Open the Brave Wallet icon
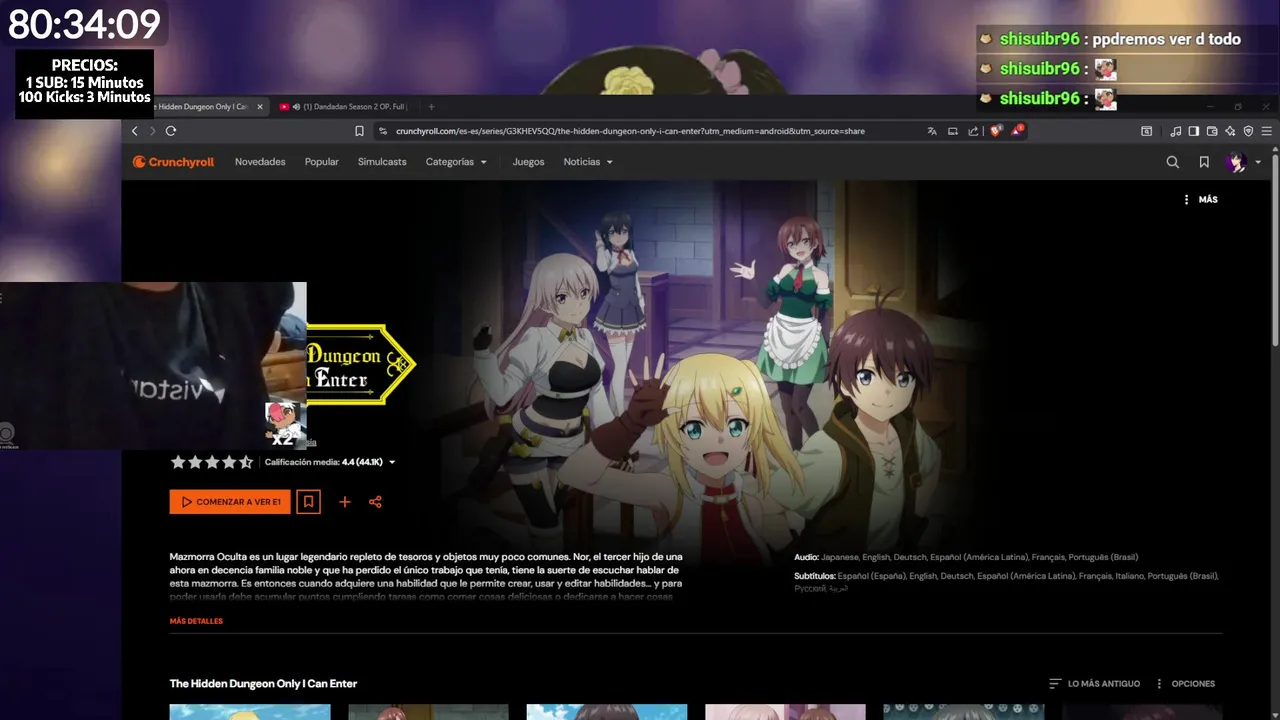 click(1212, 131)
